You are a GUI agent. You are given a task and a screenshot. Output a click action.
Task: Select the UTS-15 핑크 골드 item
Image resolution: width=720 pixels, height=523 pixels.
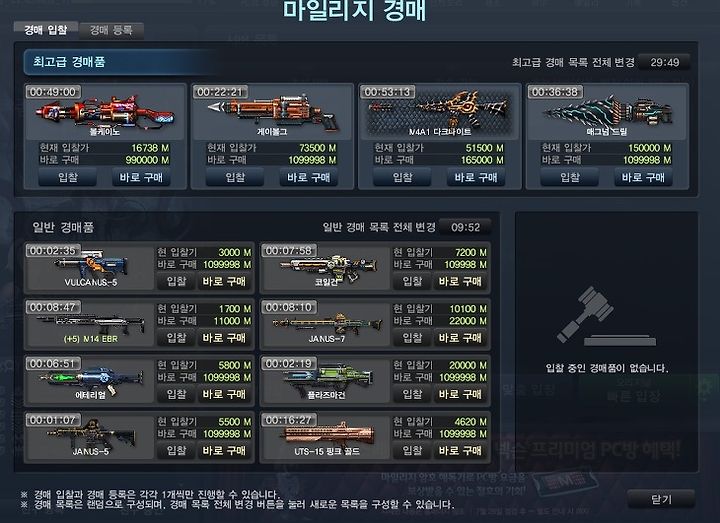pos(326,437)
